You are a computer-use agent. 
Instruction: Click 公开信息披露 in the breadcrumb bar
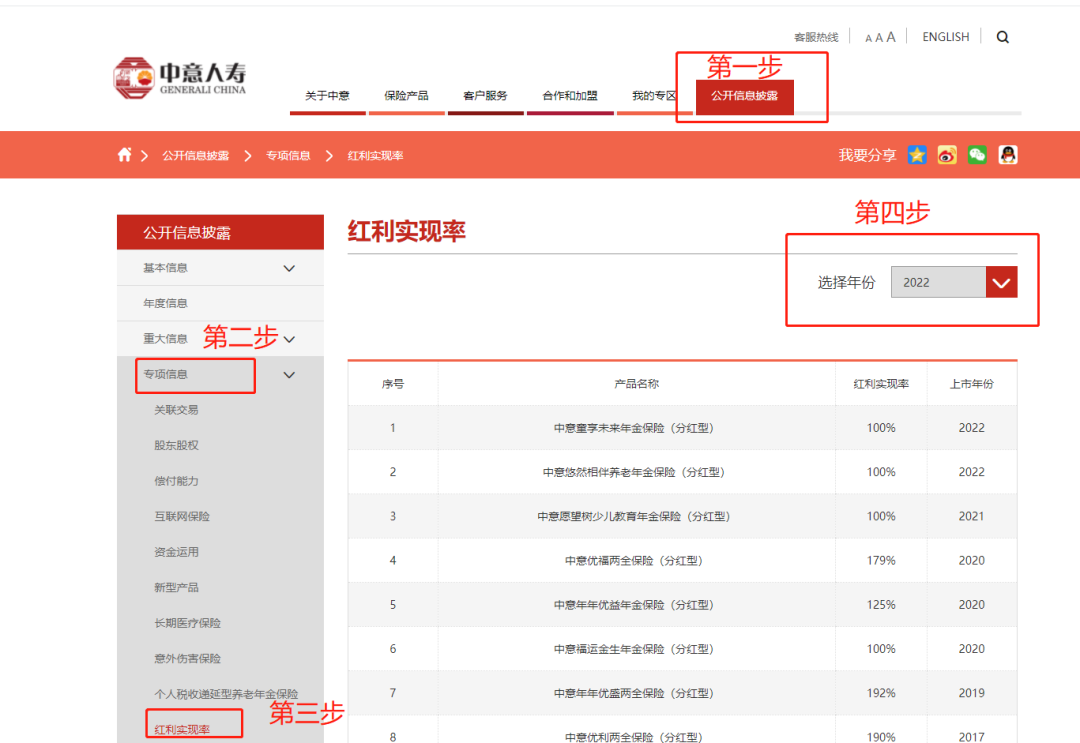click(x=196, y=156)
